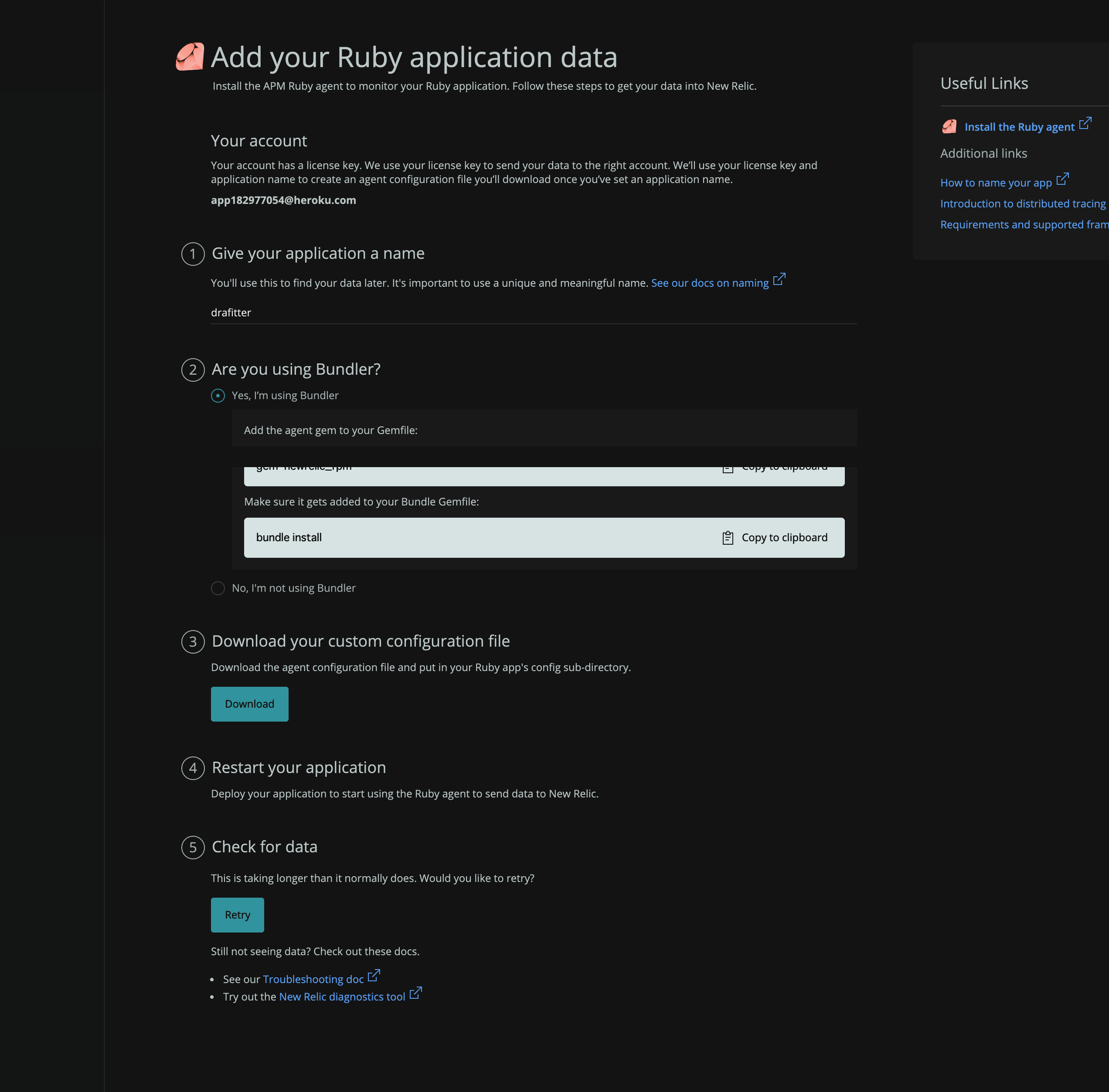The height and width of the screenshot is (1092, 1109).
Task: Click the Useful Links panel header
Action: (x=984, y=82)
